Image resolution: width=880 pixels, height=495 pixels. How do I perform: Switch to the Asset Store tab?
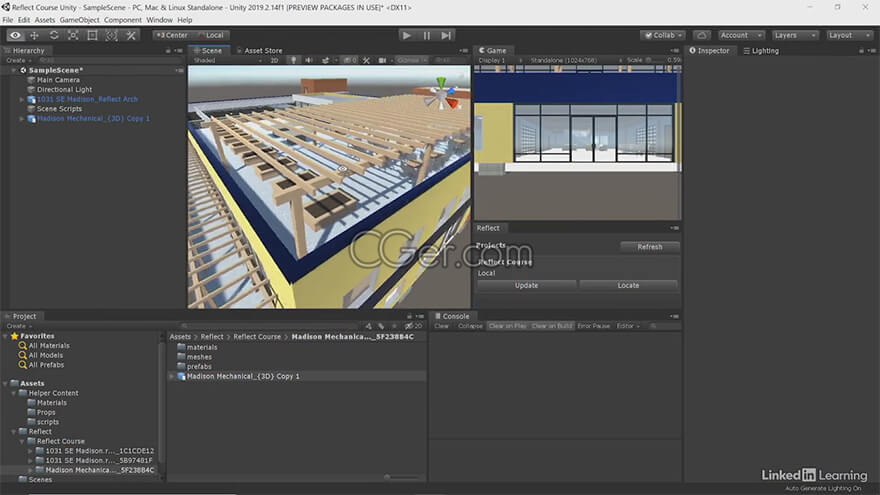259,51
